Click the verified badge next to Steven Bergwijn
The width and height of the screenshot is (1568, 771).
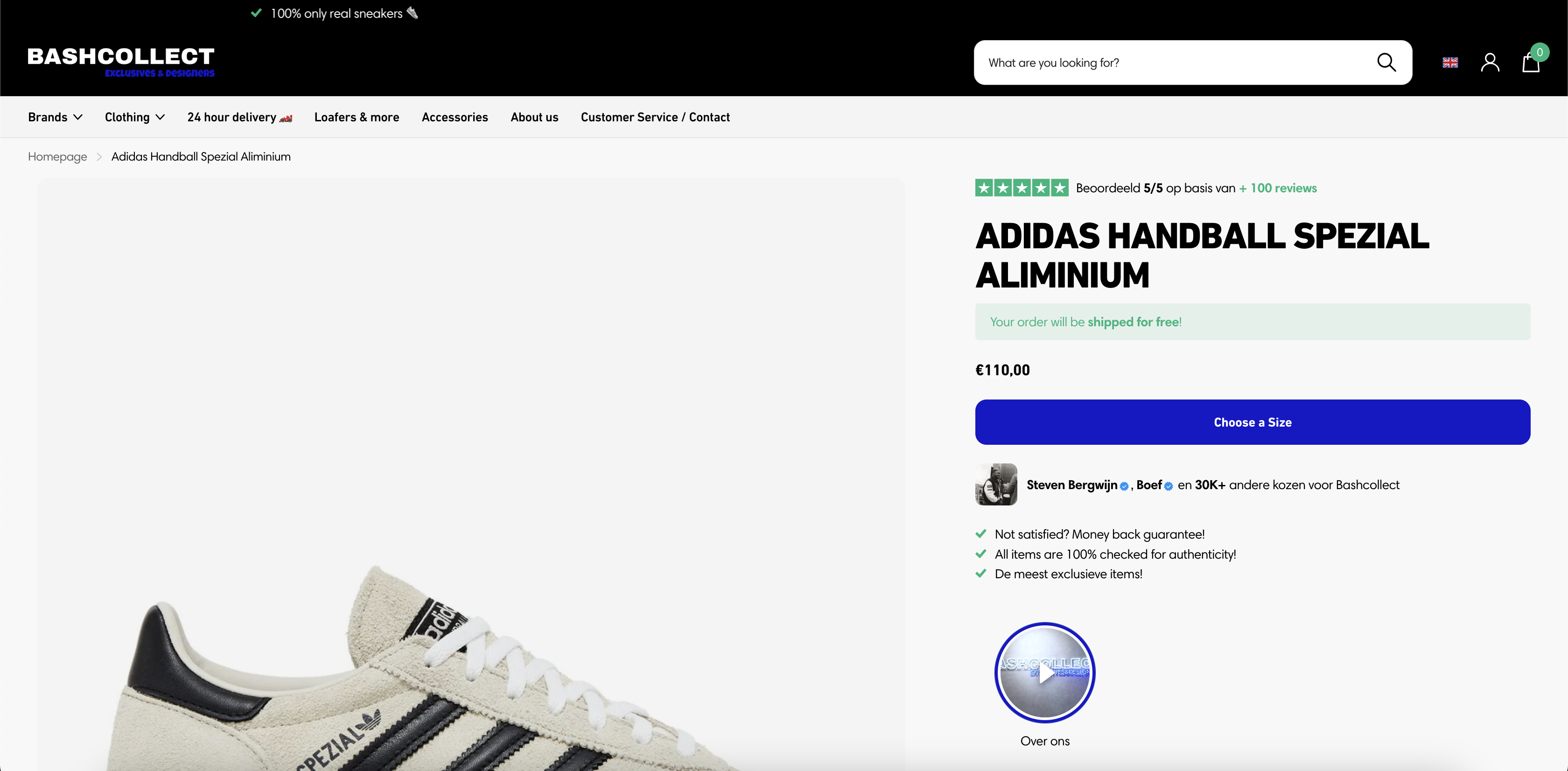tap(1124, 485)
